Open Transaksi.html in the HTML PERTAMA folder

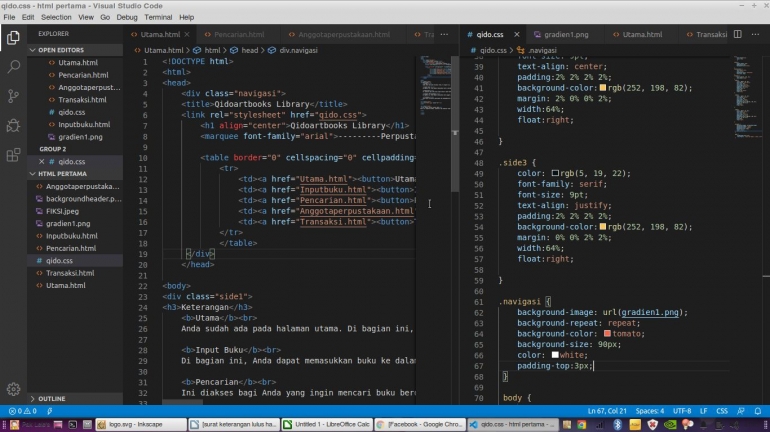pyautogui.click(x=70, y=273)
